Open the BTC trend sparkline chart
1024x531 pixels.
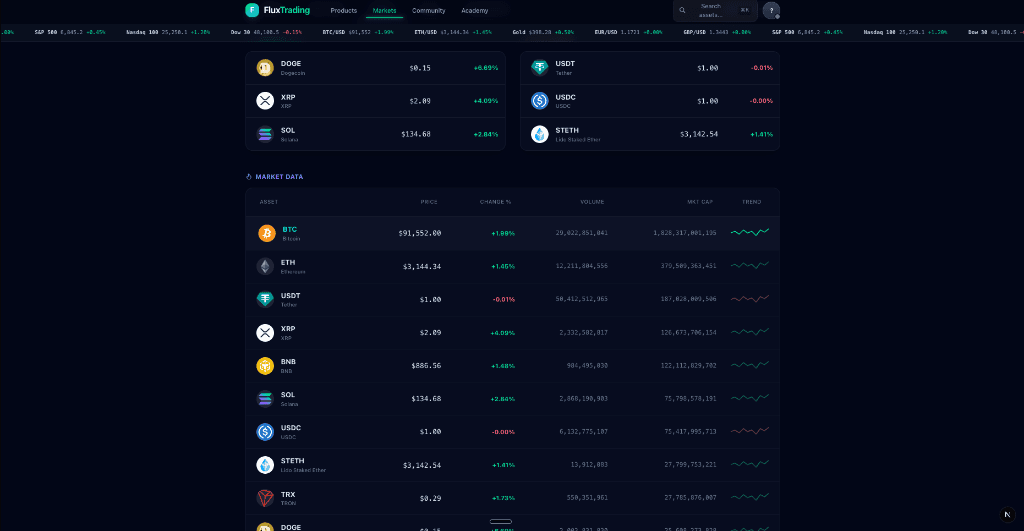pyautogui.click(x=750, y=233)
